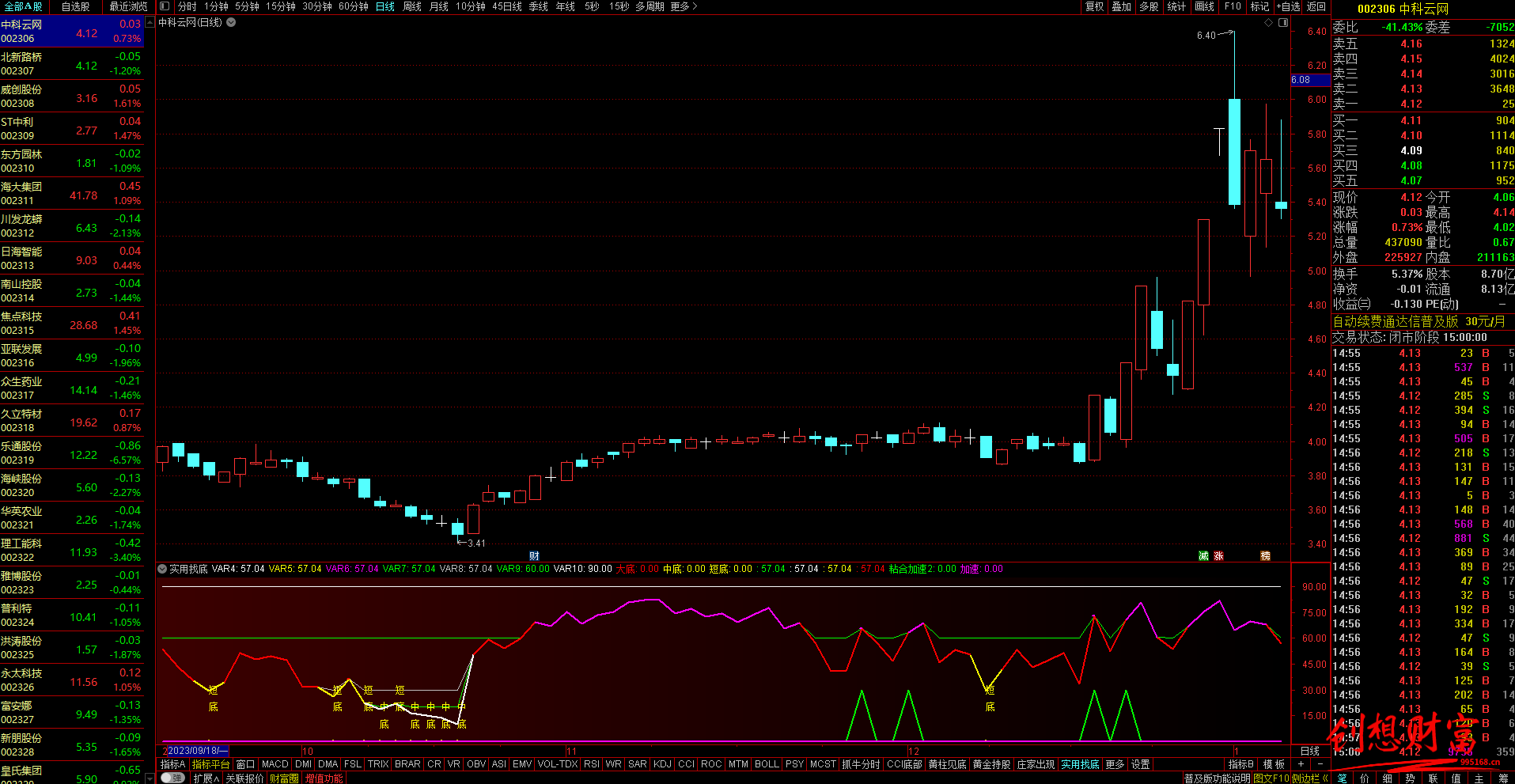This screenshot has height=784, width=1515.
Task: Switch to 指标A tab
Action: pos(172,764)
